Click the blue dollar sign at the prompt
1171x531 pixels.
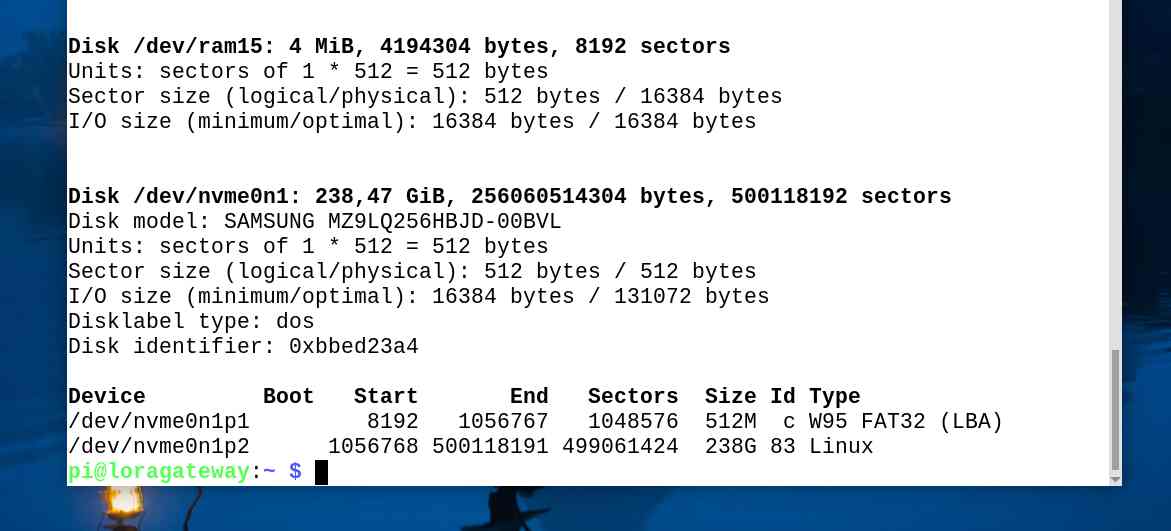[x=296, y=471]
